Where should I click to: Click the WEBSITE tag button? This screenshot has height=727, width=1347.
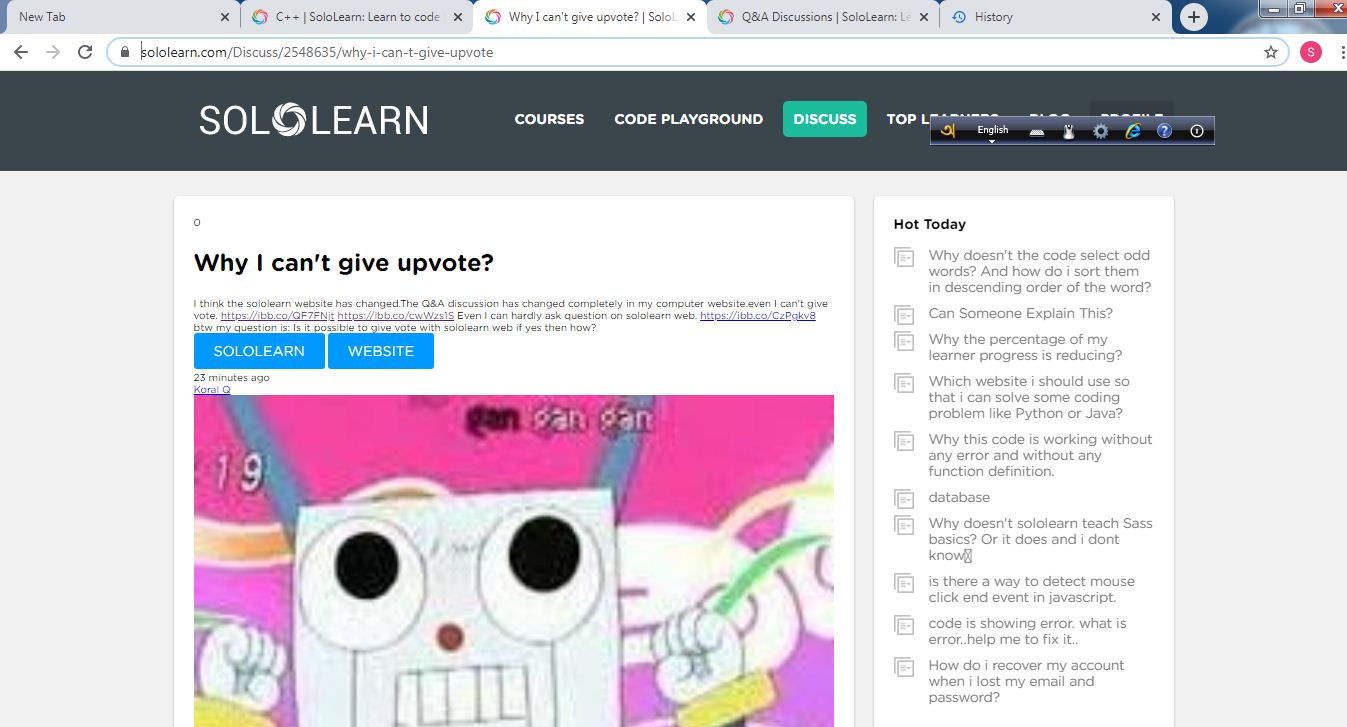381,351
